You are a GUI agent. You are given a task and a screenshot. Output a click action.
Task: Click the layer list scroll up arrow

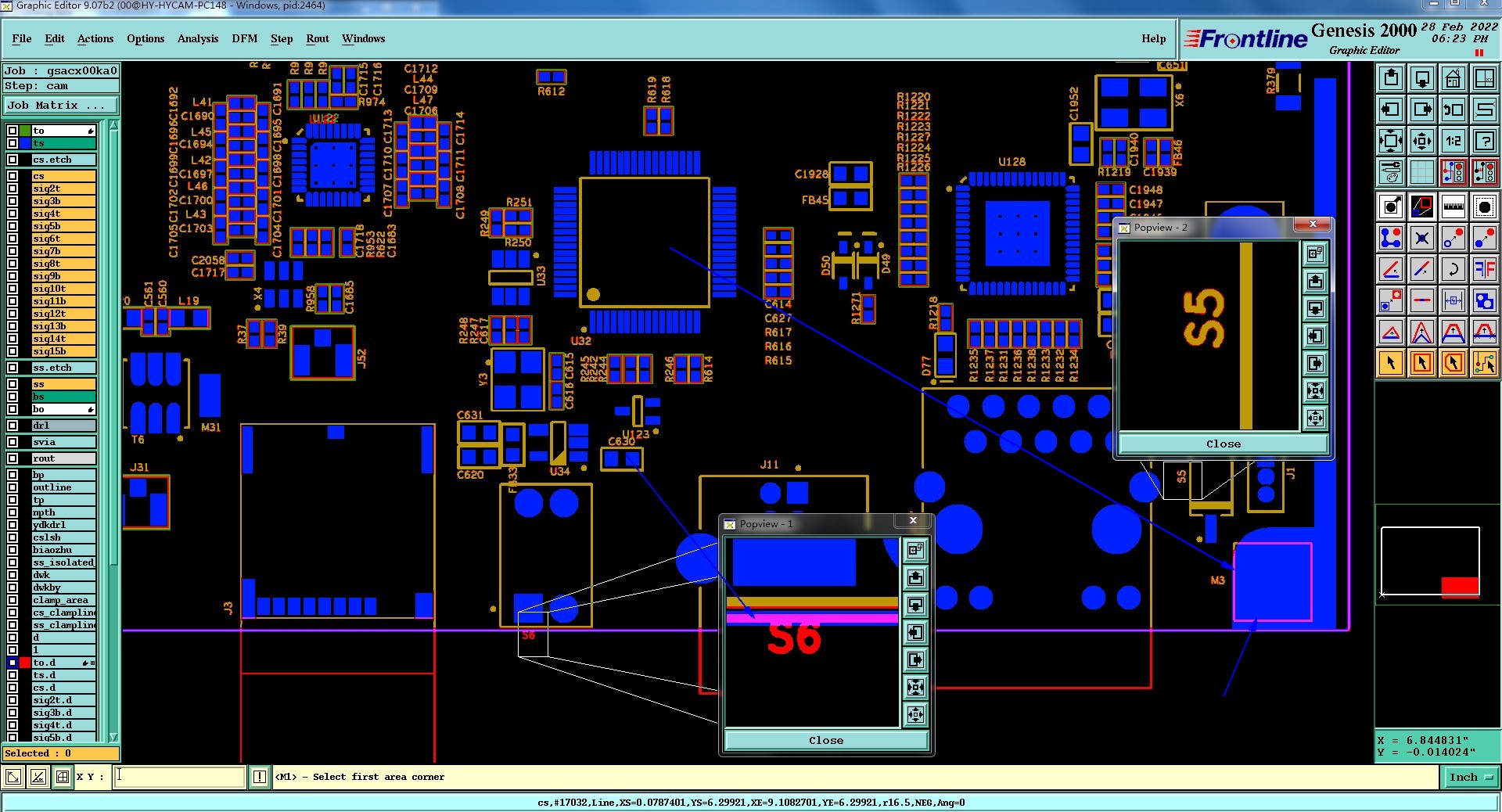click(x=113, y=125)
